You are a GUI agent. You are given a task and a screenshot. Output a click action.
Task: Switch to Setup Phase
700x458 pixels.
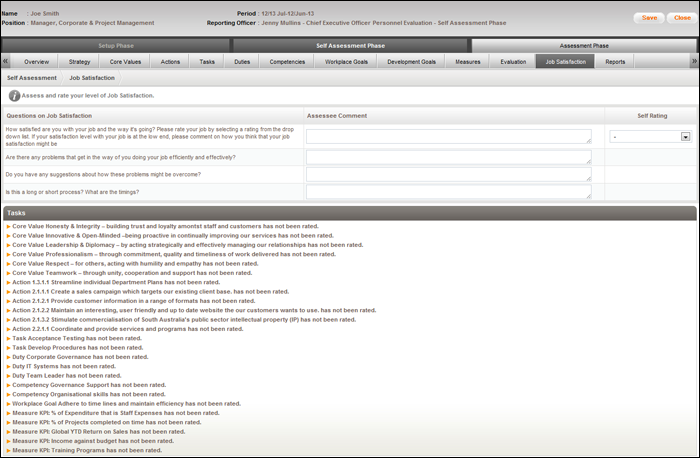[116, 46]
